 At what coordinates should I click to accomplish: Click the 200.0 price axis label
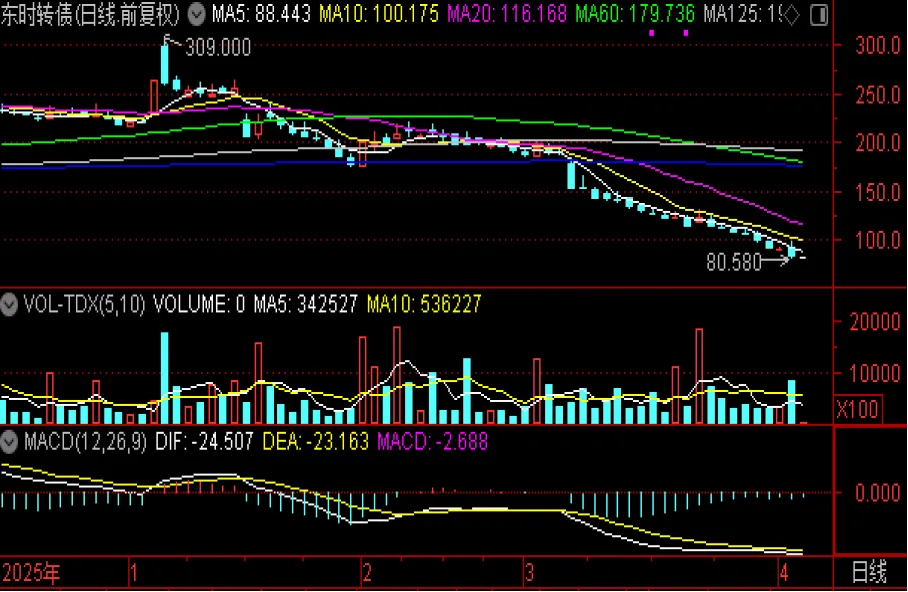878,142
